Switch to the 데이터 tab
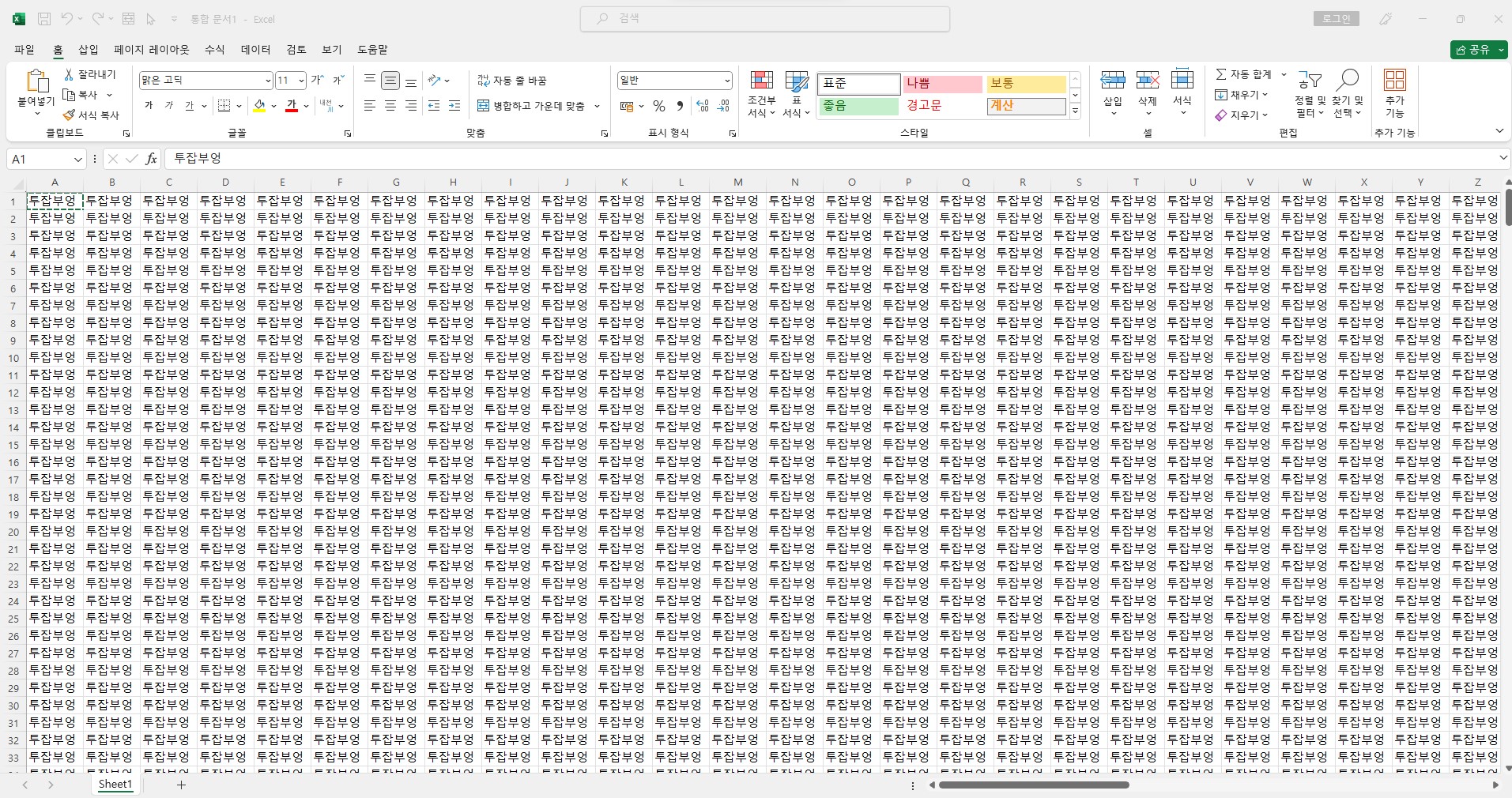 pos(256,49)
